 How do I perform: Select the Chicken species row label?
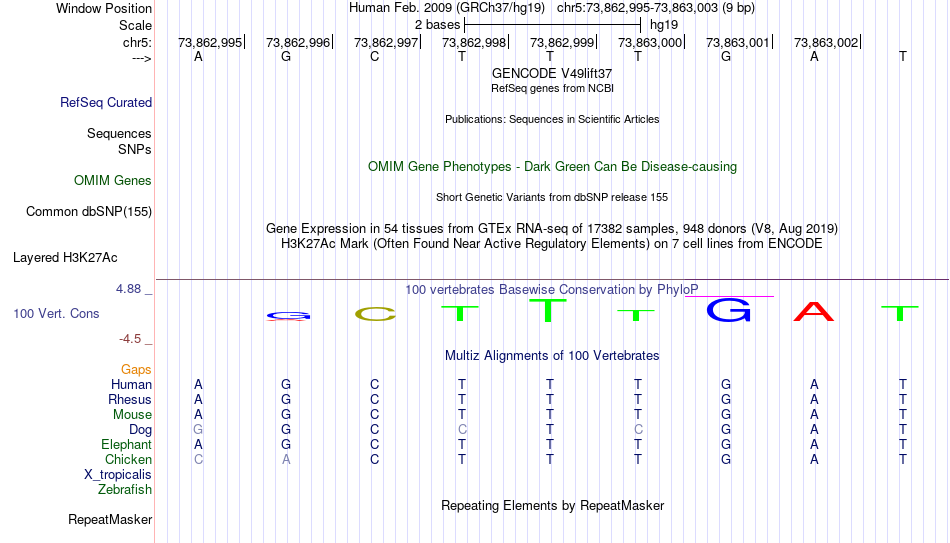pos(128,459)
